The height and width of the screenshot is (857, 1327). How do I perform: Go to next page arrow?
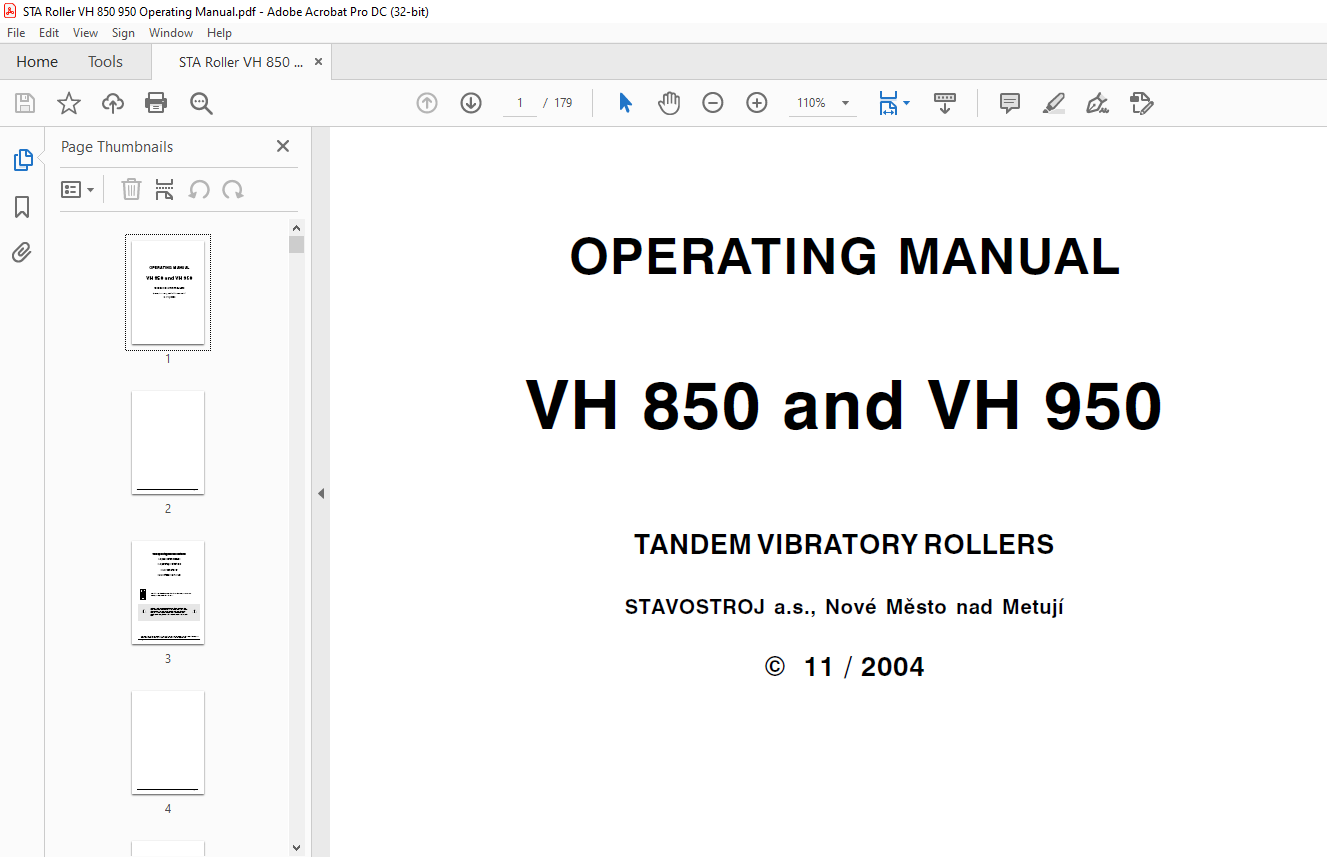[471, 103]
